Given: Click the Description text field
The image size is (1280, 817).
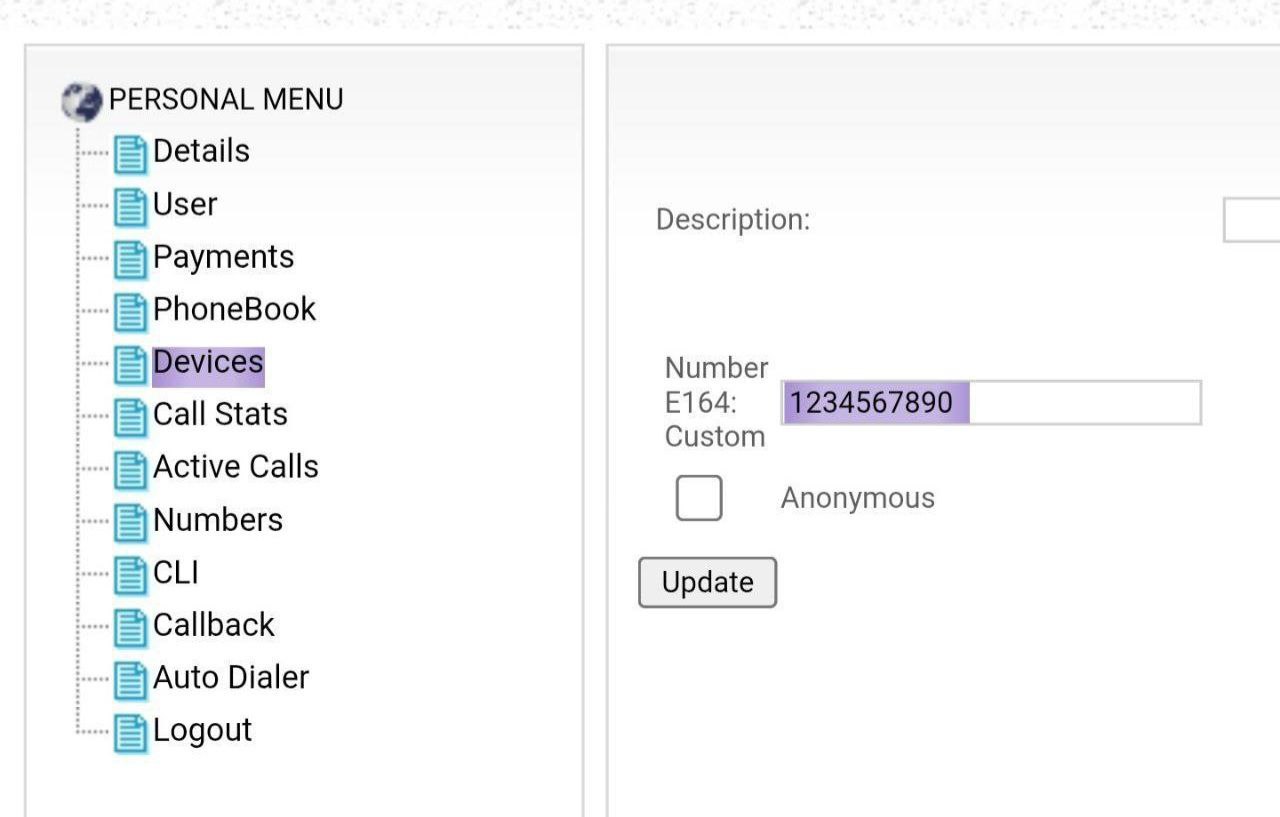Looking at the screenshot, I should 1252,220.
